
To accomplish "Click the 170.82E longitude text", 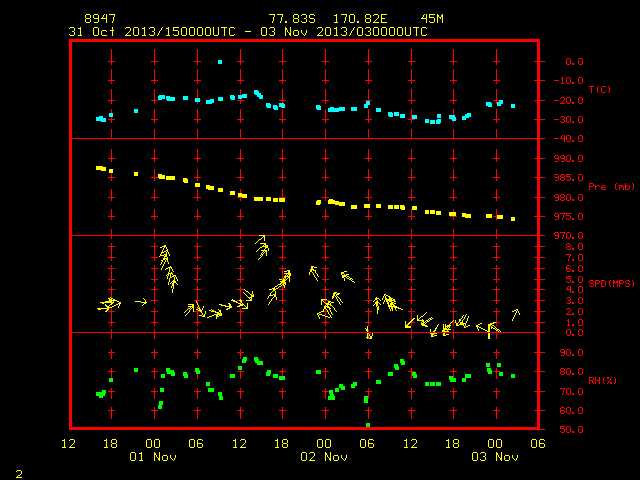I will 360,19.
